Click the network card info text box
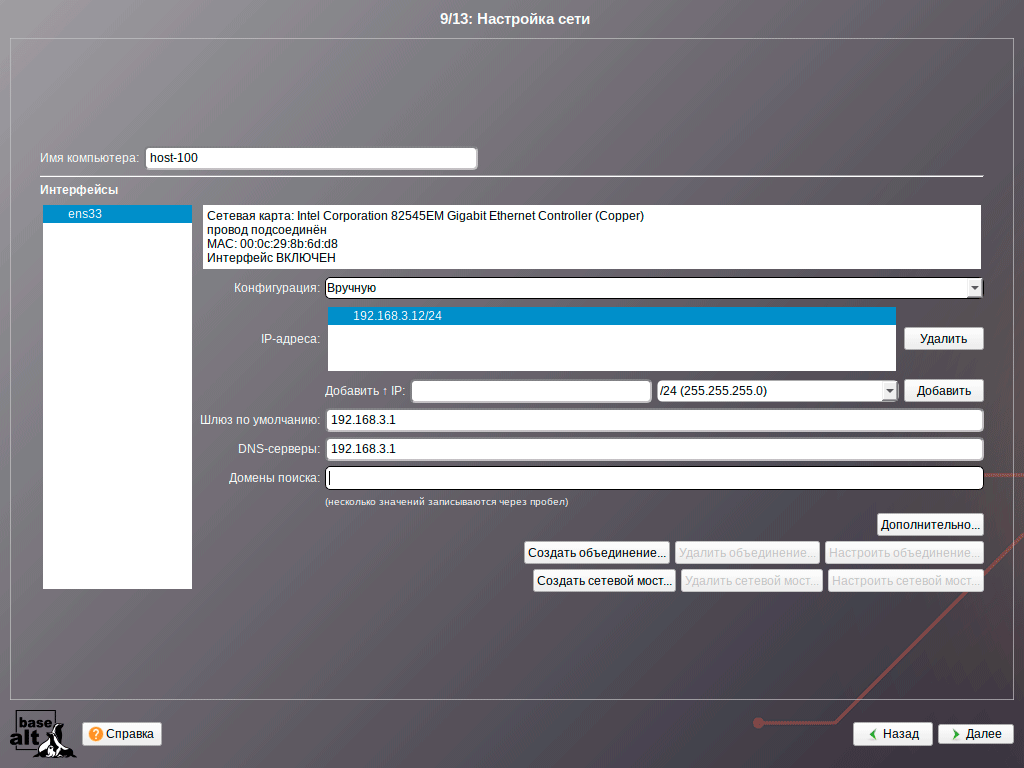Screen dimensions: 1024x768 [x=592, y=236]
